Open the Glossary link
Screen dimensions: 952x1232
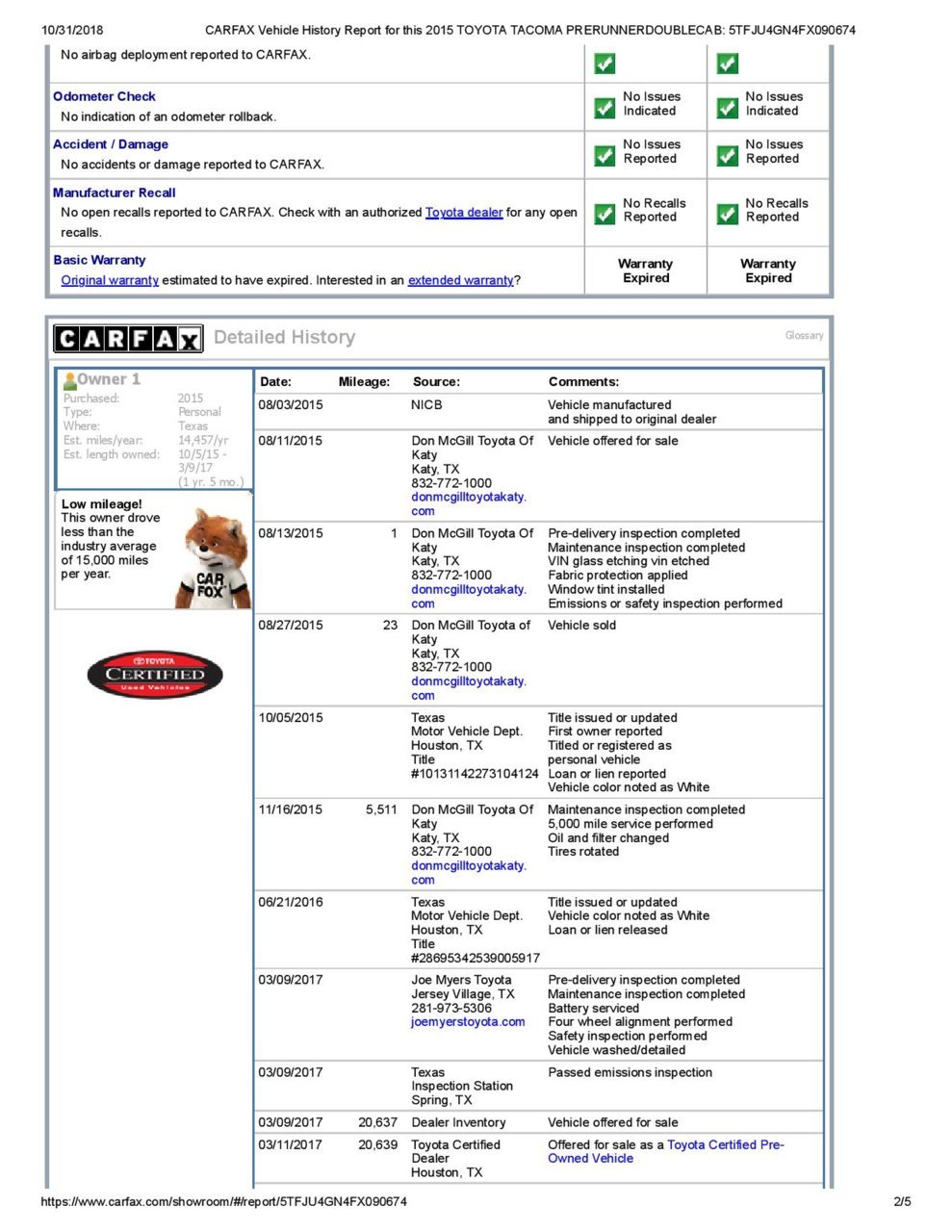804,335
